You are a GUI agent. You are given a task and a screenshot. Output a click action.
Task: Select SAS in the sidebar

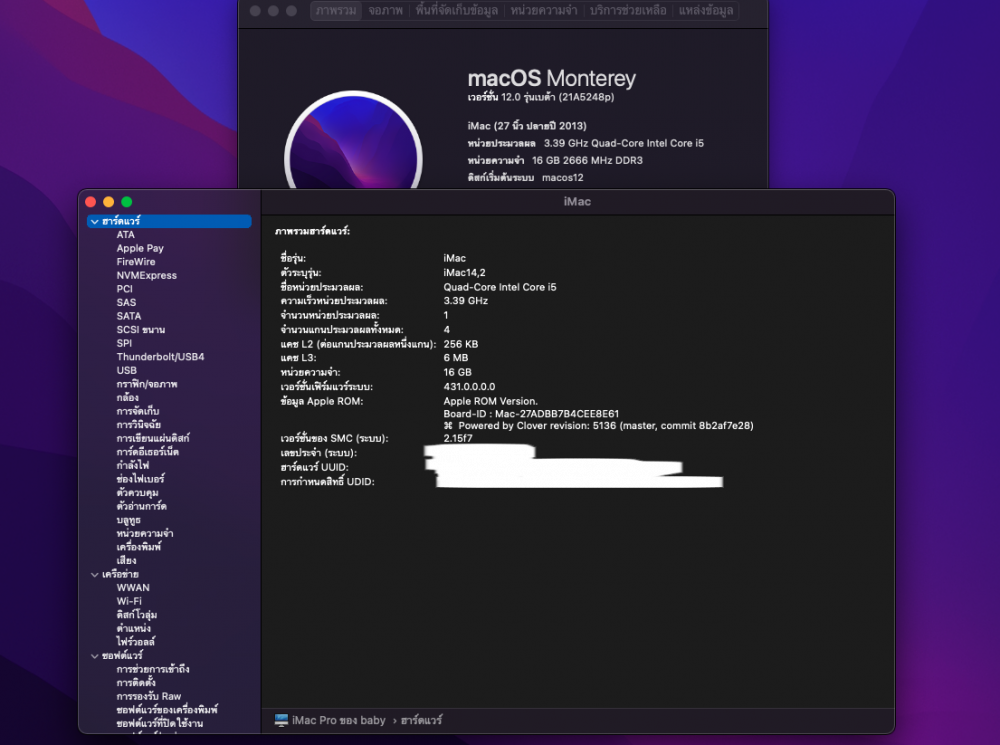pyautogui.click(x=126, y=302)
